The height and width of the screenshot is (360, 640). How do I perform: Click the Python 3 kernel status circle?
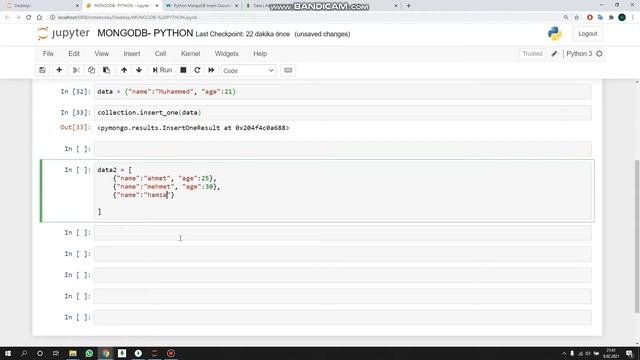click(x=599, y=53)
